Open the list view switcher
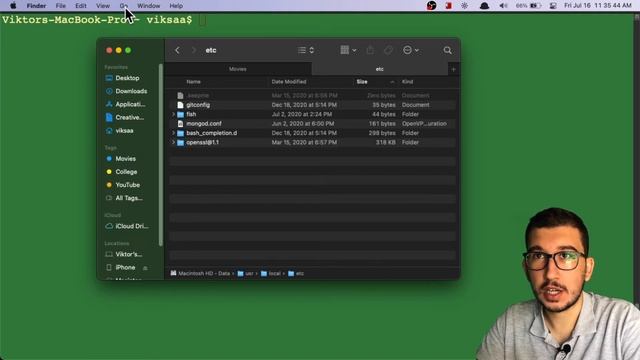The image size is (640, 360). tap(306, 50)
